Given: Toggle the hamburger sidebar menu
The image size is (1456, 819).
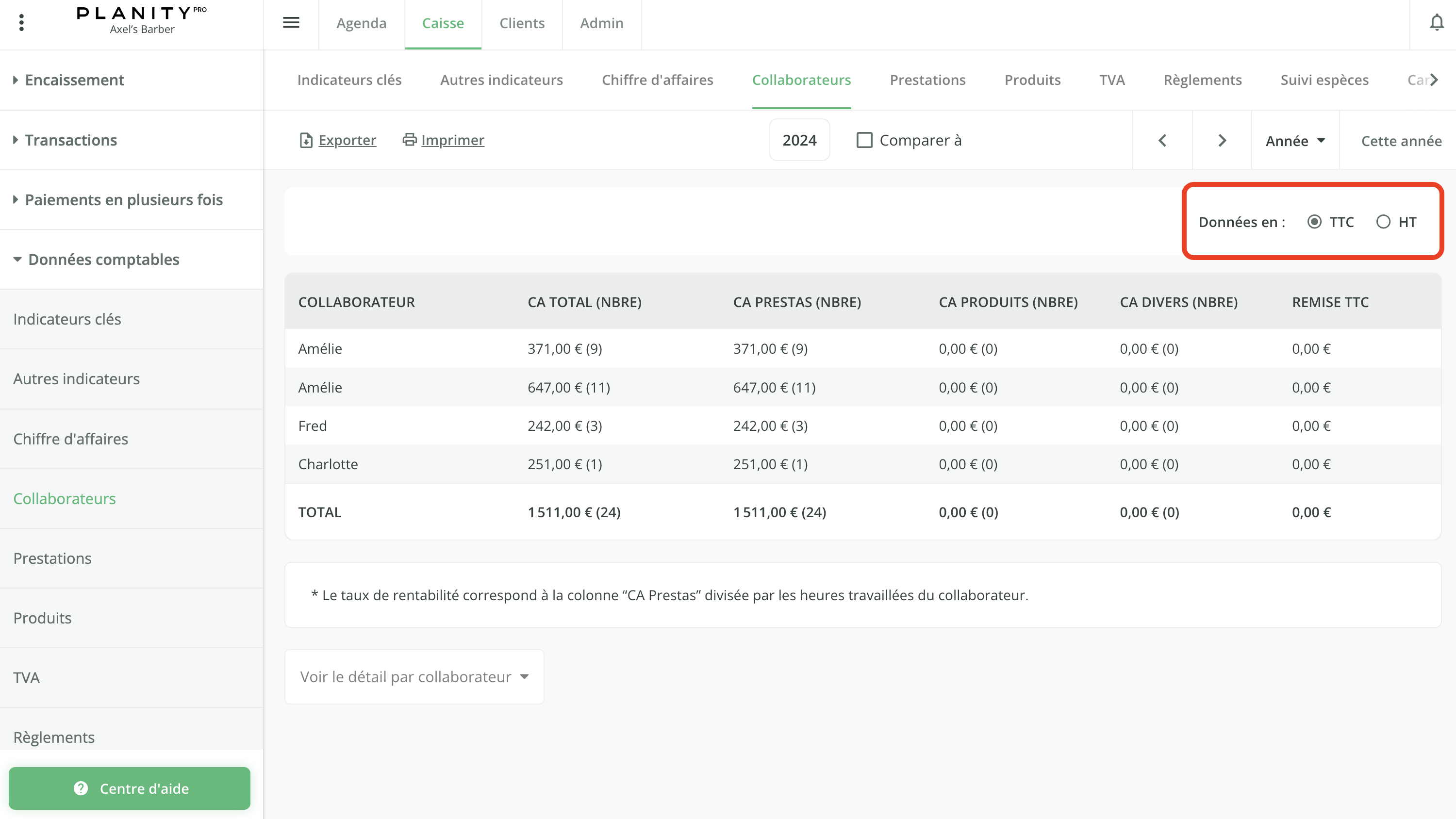Looking at the screenshot, I should (x=291, y=23).
